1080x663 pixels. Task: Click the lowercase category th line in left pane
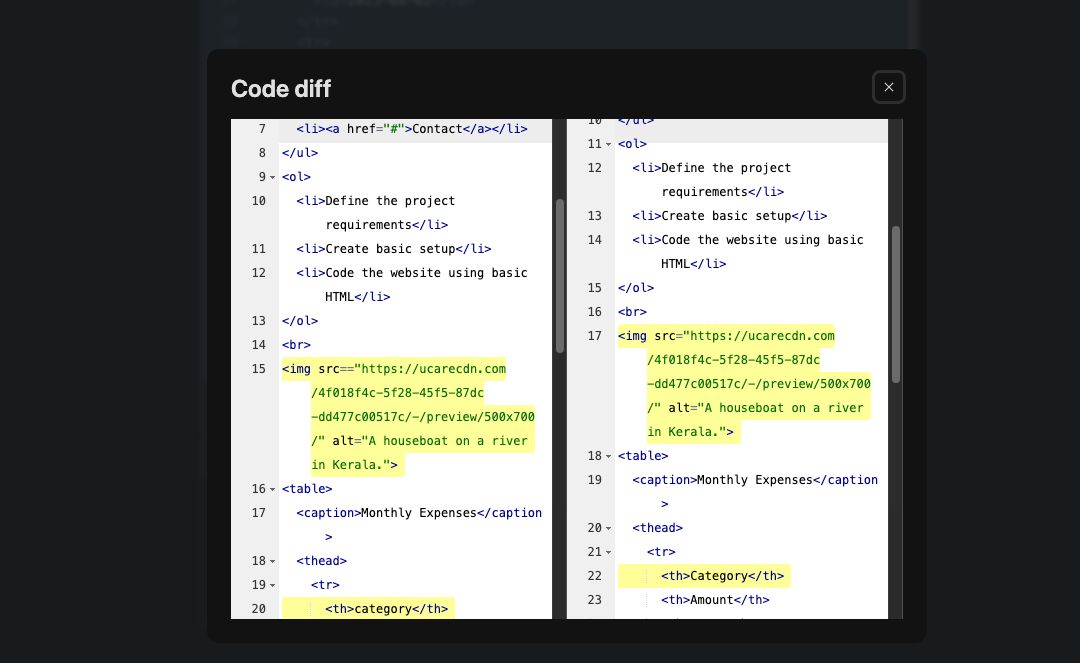point(386,609)
